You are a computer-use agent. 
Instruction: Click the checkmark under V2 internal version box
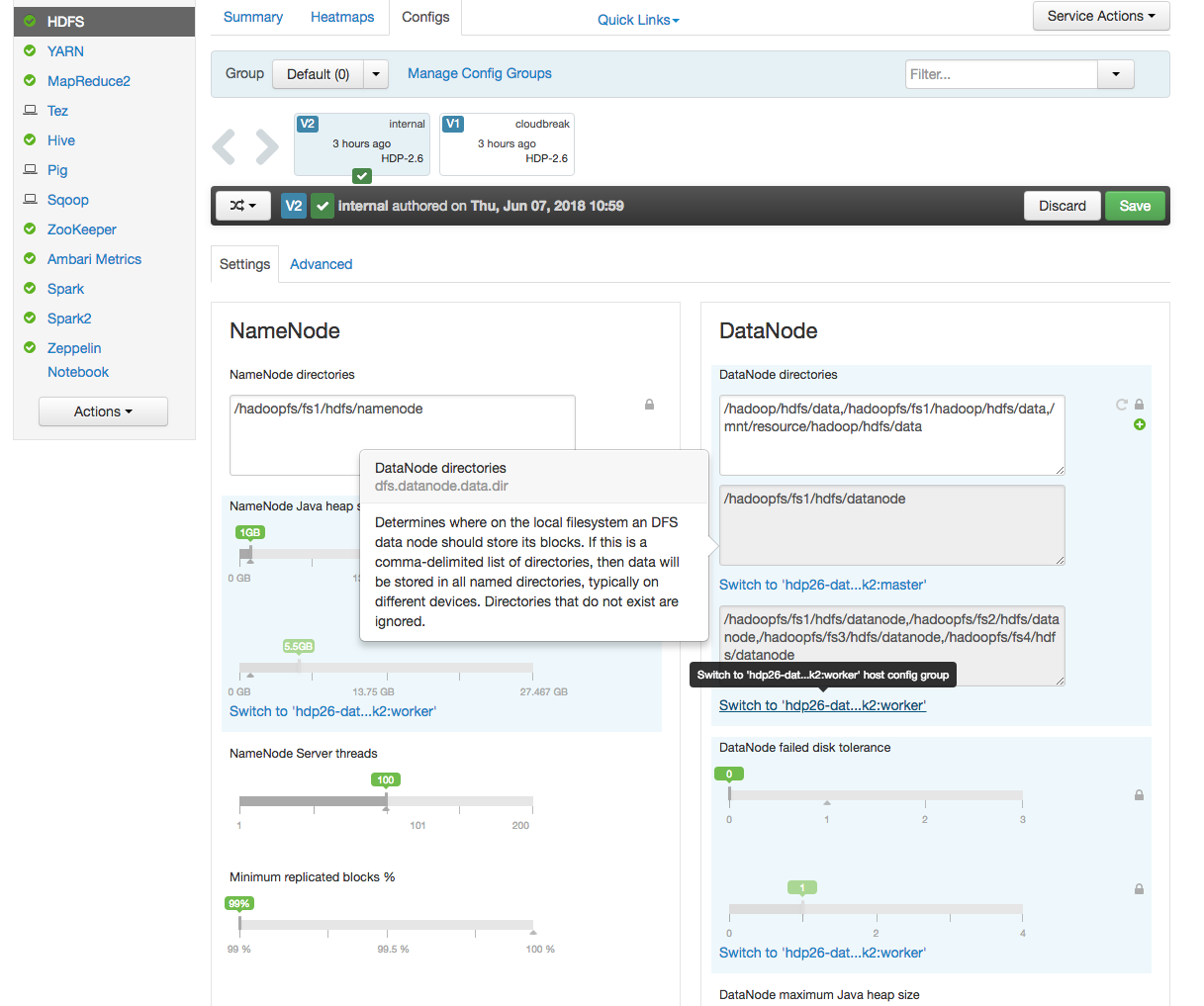click(x=362, y=176)
